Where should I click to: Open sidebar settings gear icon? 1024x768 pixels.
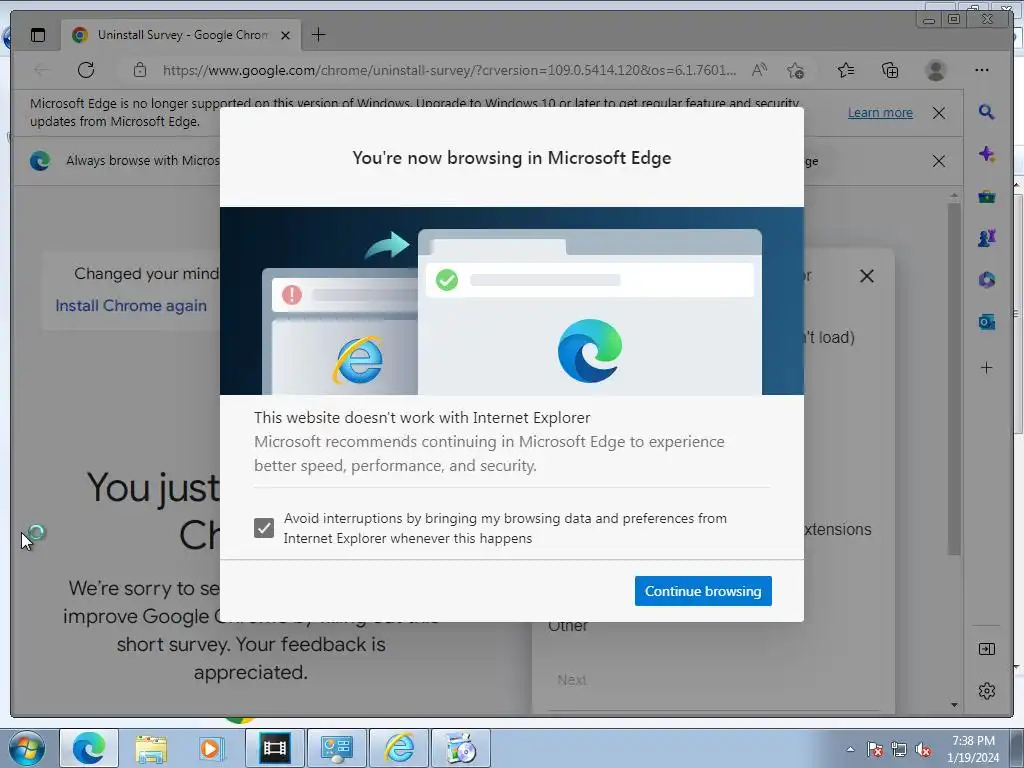click(987, 691)
